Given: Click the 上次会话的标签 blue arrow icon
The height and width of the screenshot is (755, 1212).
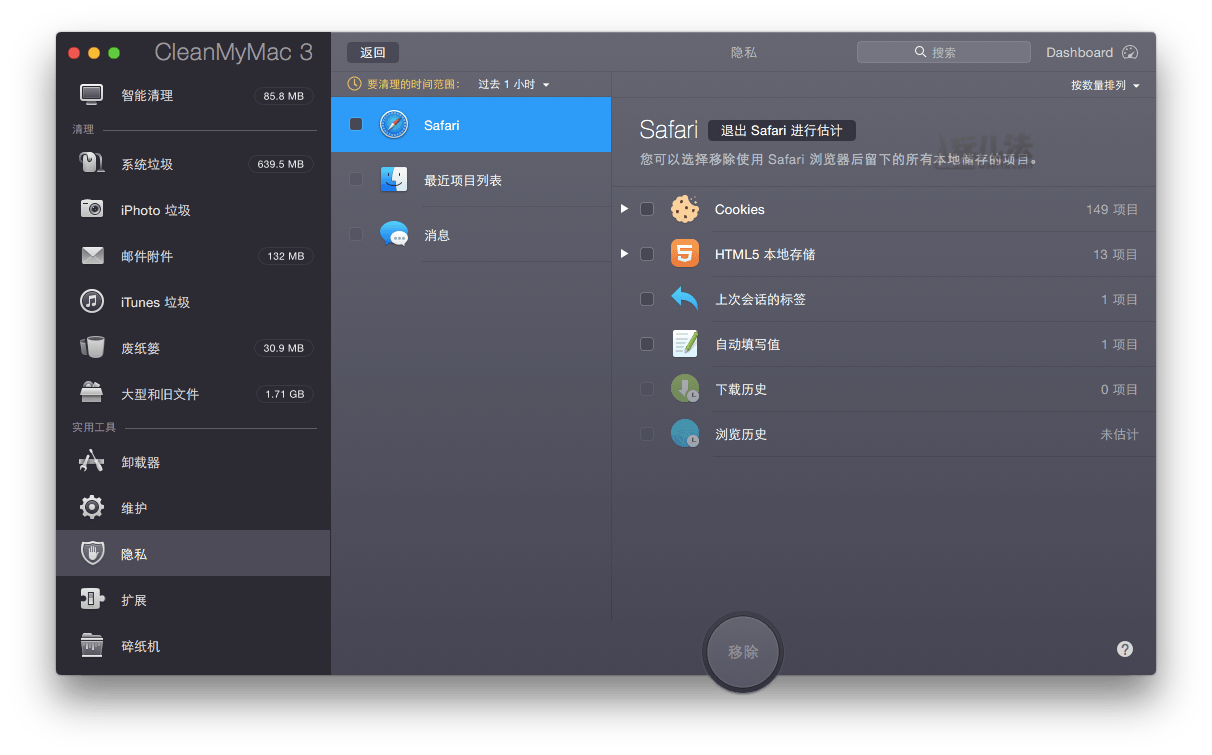Looking at the screenshot, I should [685, 299].
